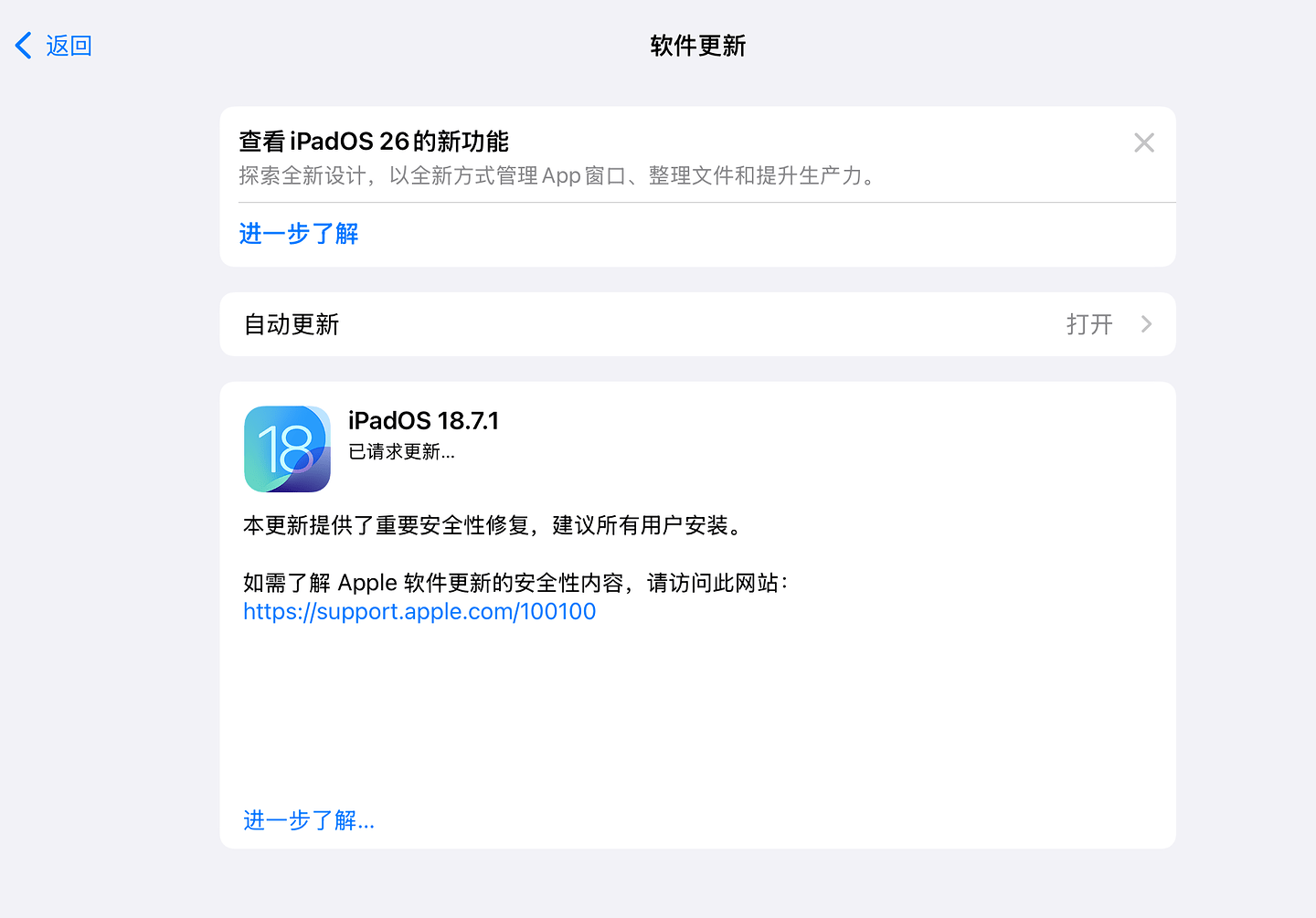Tap the 如需了解 Apple 软件更新 paragraph
1316x918 pixels.
tap(515, 583)
